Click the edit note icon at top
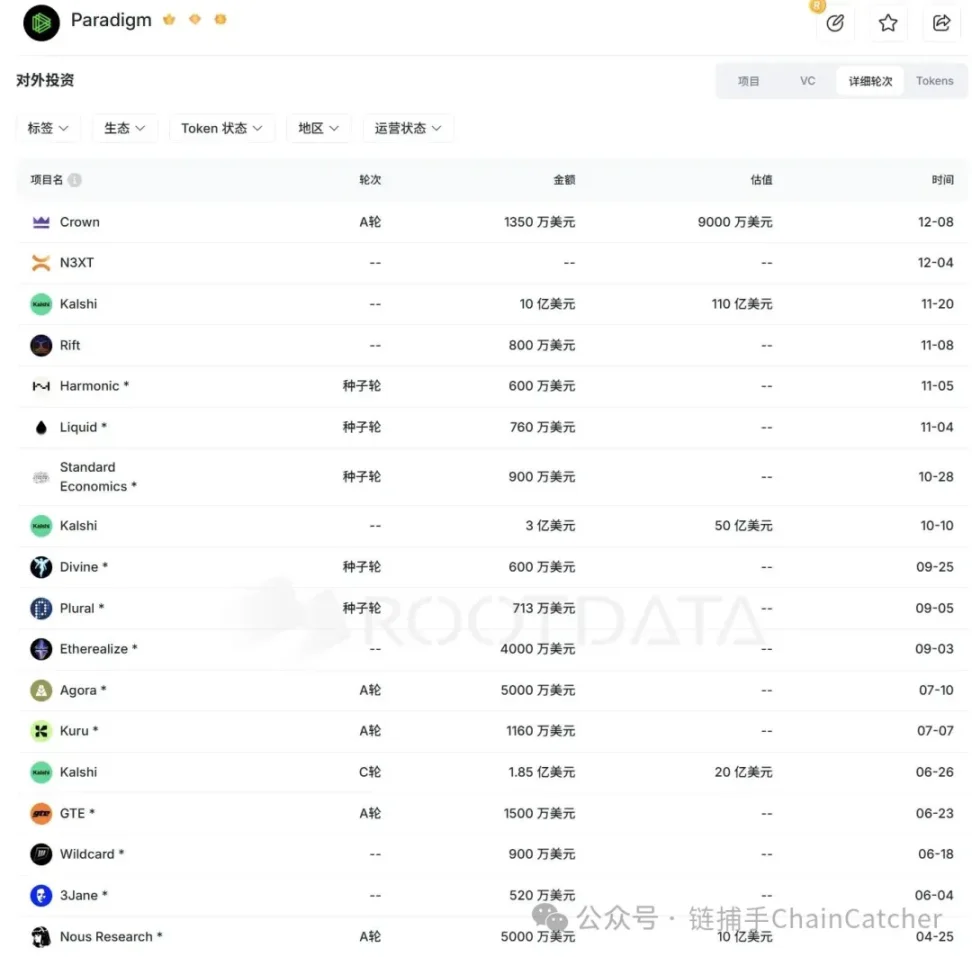972x957 pixels. coord(835,23)
